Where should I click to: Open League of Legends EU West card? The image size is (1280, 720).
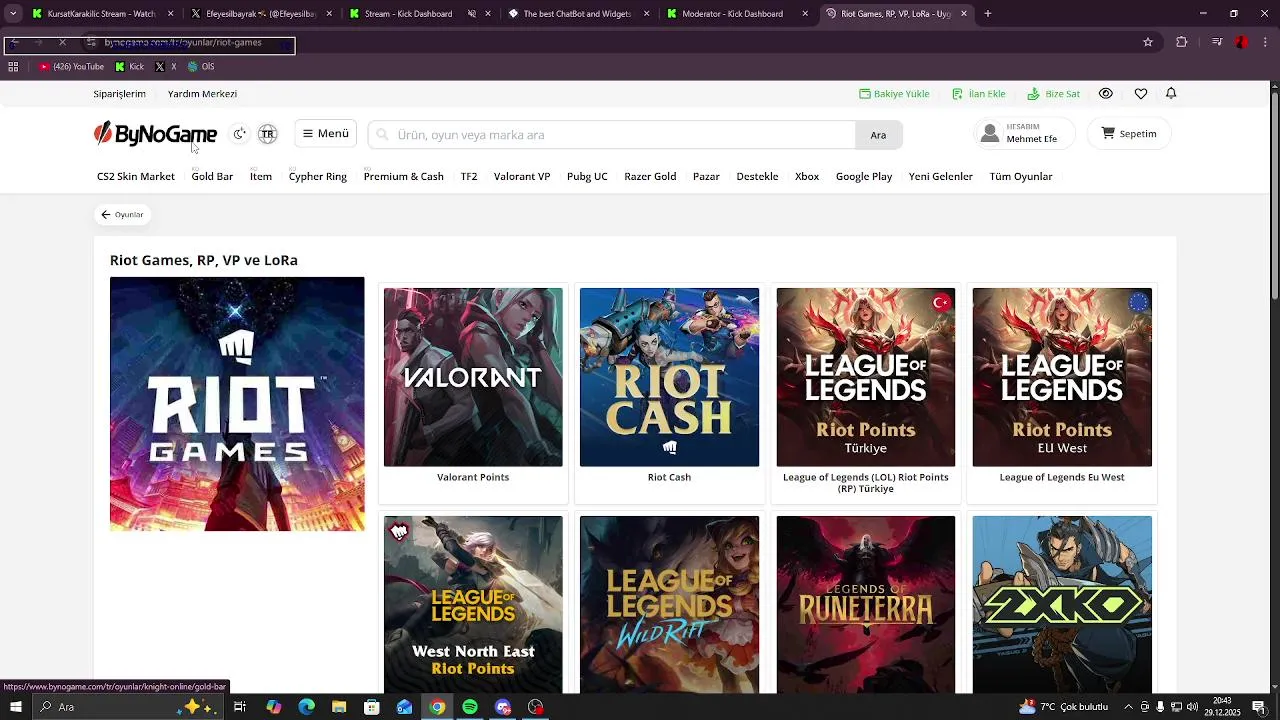1062,392
